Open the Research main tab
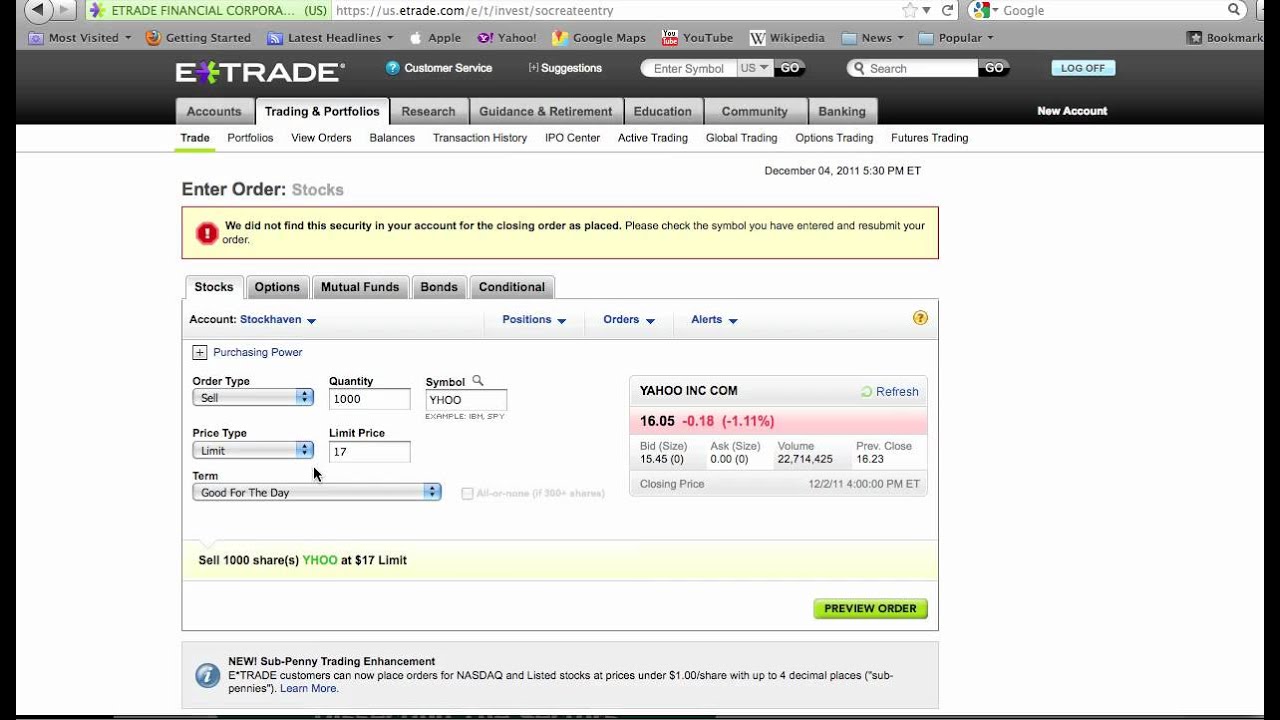 pos(428,111)
